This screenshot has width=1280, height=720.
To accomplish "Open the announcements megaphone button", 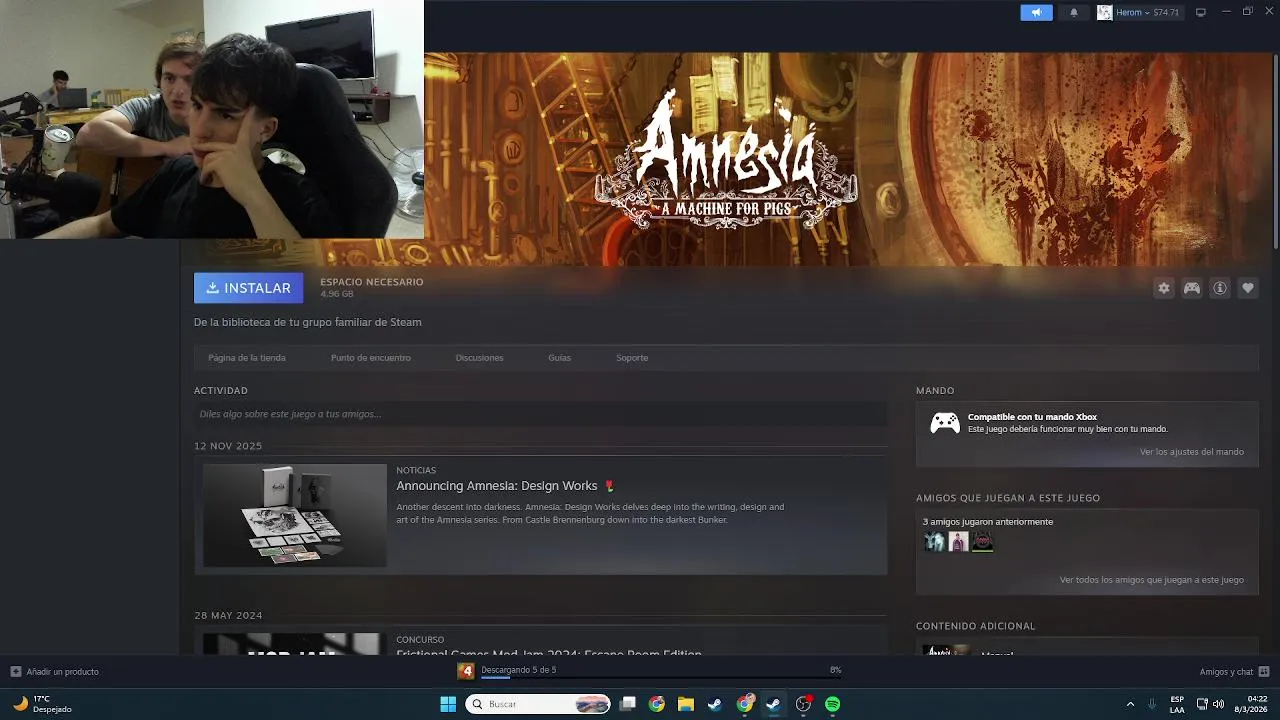I will (x=1036, y=12).
